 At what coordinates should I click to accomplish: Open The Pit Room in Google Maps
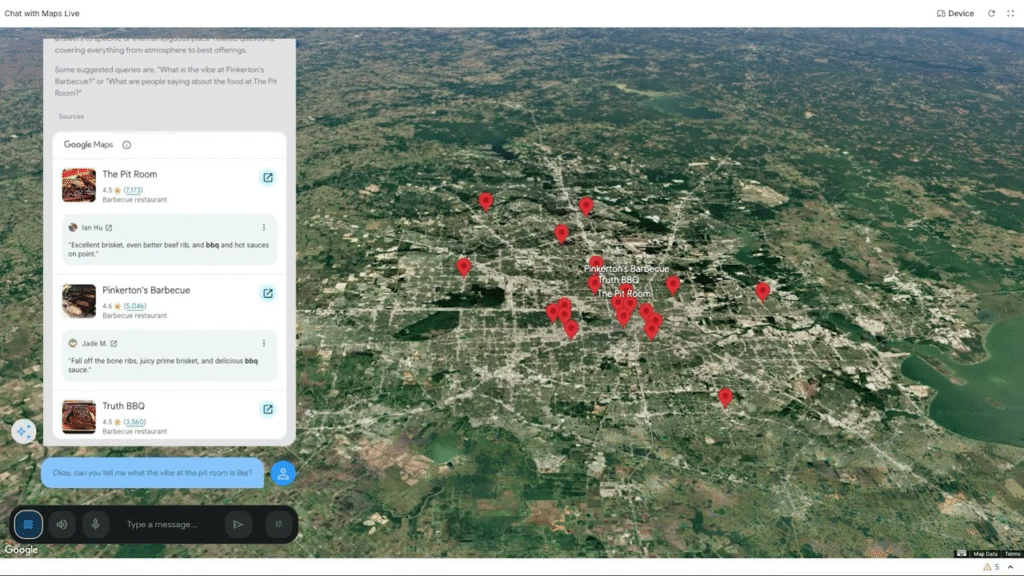(x=268, y=178)
